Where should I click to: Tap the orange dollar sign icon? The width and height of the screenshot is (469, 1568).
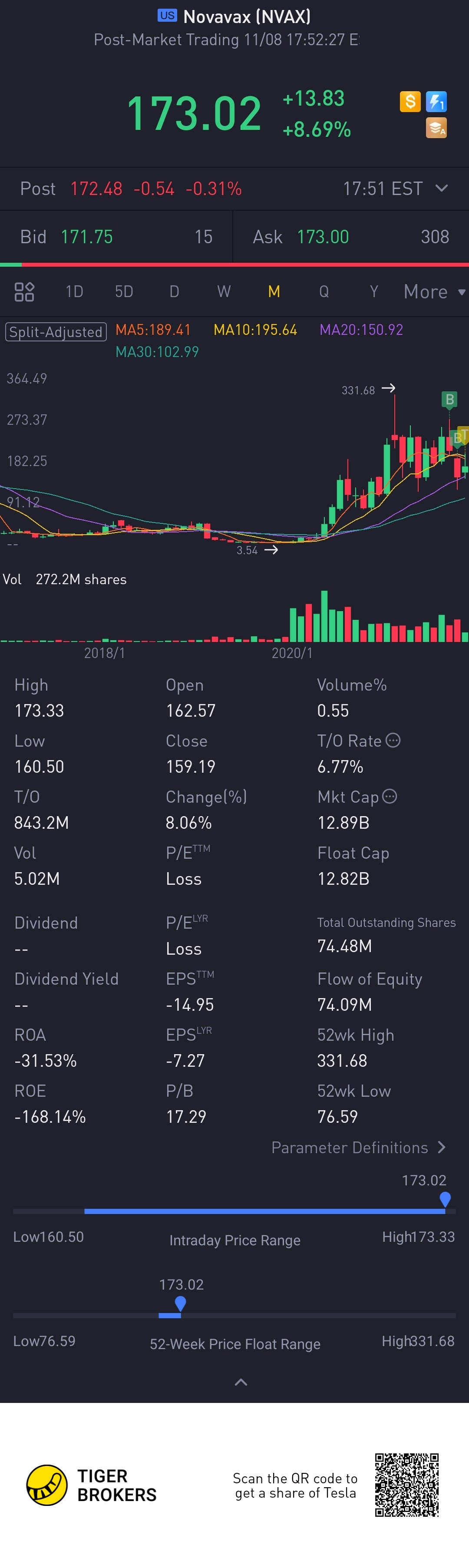[410, 101]
